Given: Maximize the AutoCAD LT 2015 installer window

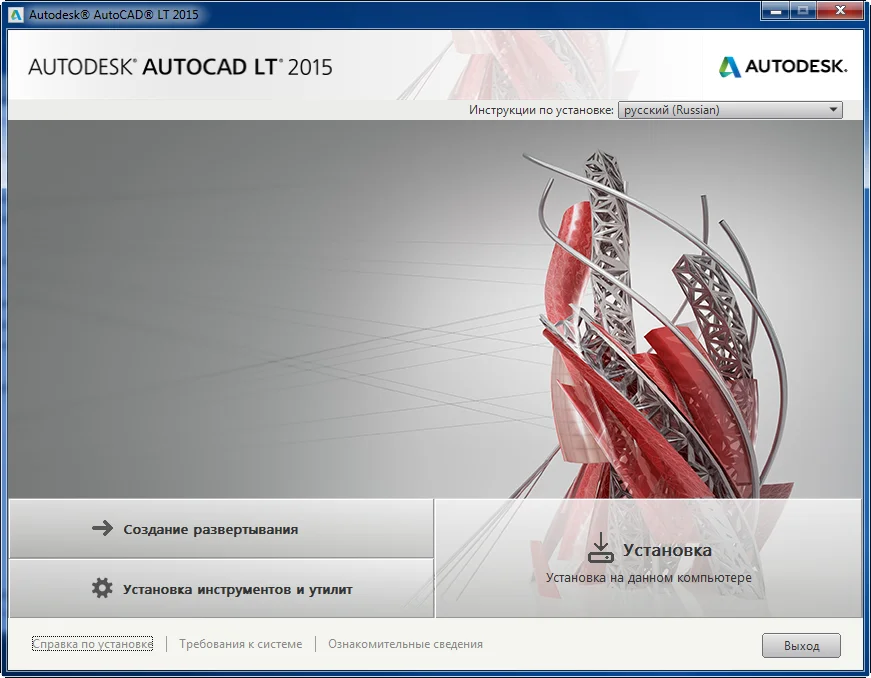Looking at the screenshot, I should [803, 11].
